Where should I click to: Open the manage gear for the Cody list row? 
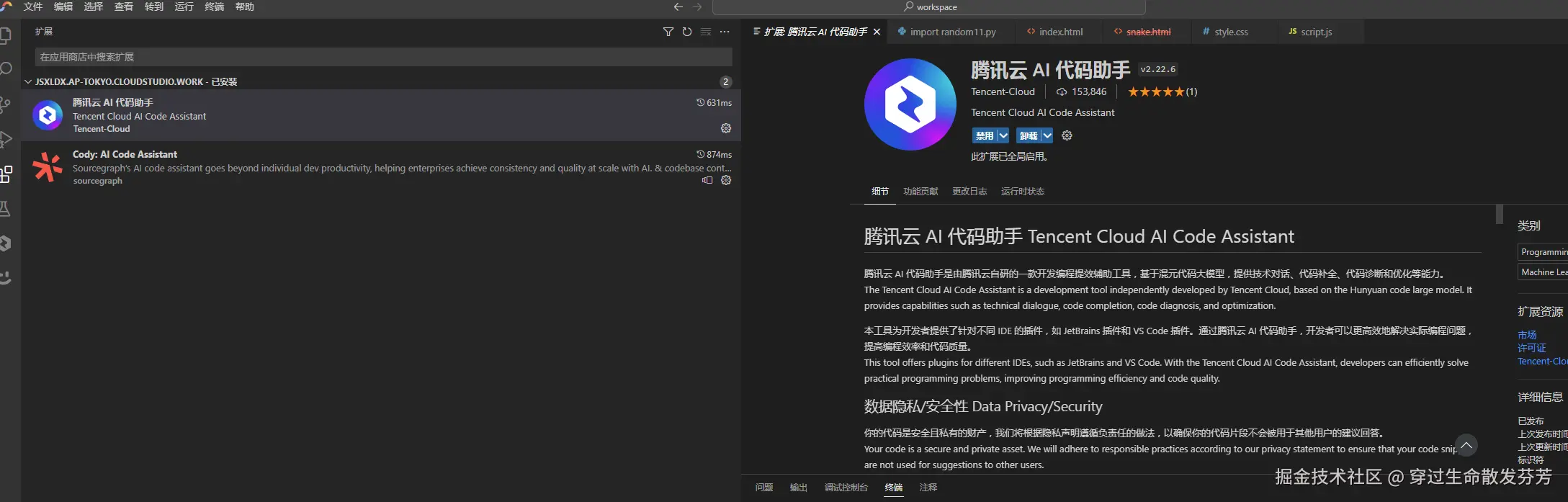click(x=726, y=180)
